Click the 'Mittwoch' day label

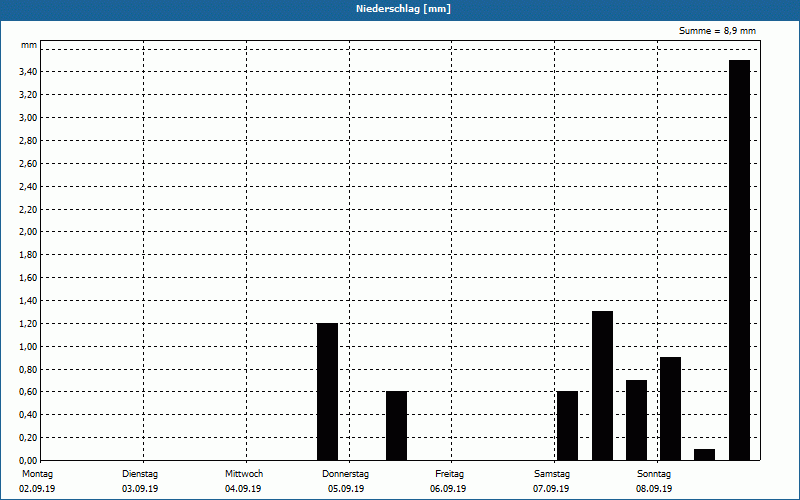pyautogui.click(x=244, y=474)
